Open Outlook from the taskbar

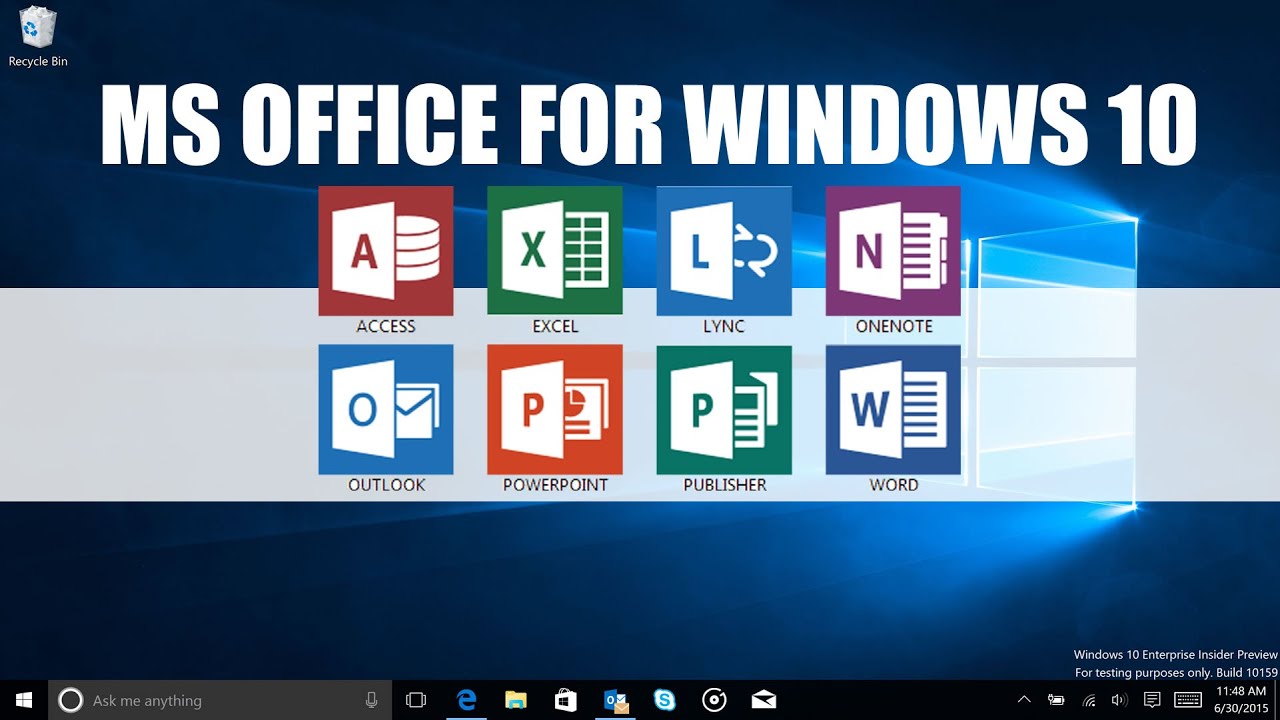pyautogui.click(x=615, y=700)
